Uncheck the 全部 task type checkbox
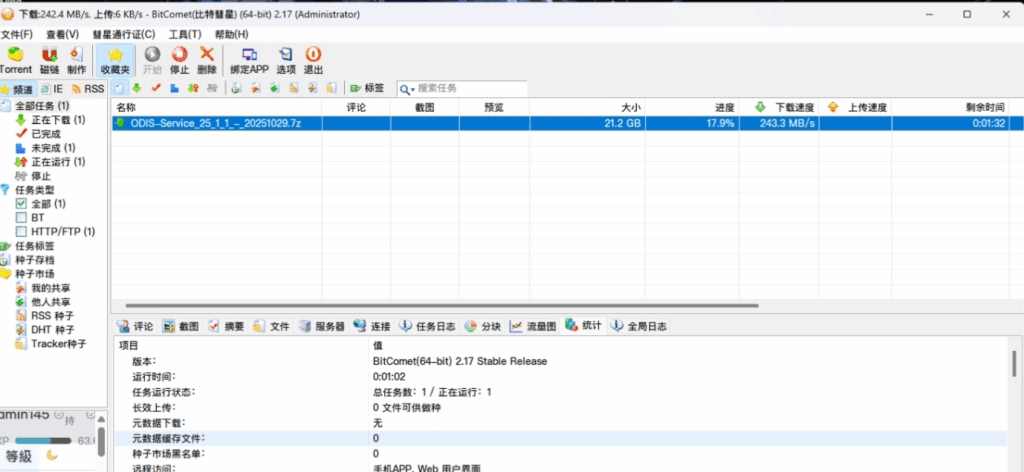Screen dimensions: 1024x472 tap(22, 203)
